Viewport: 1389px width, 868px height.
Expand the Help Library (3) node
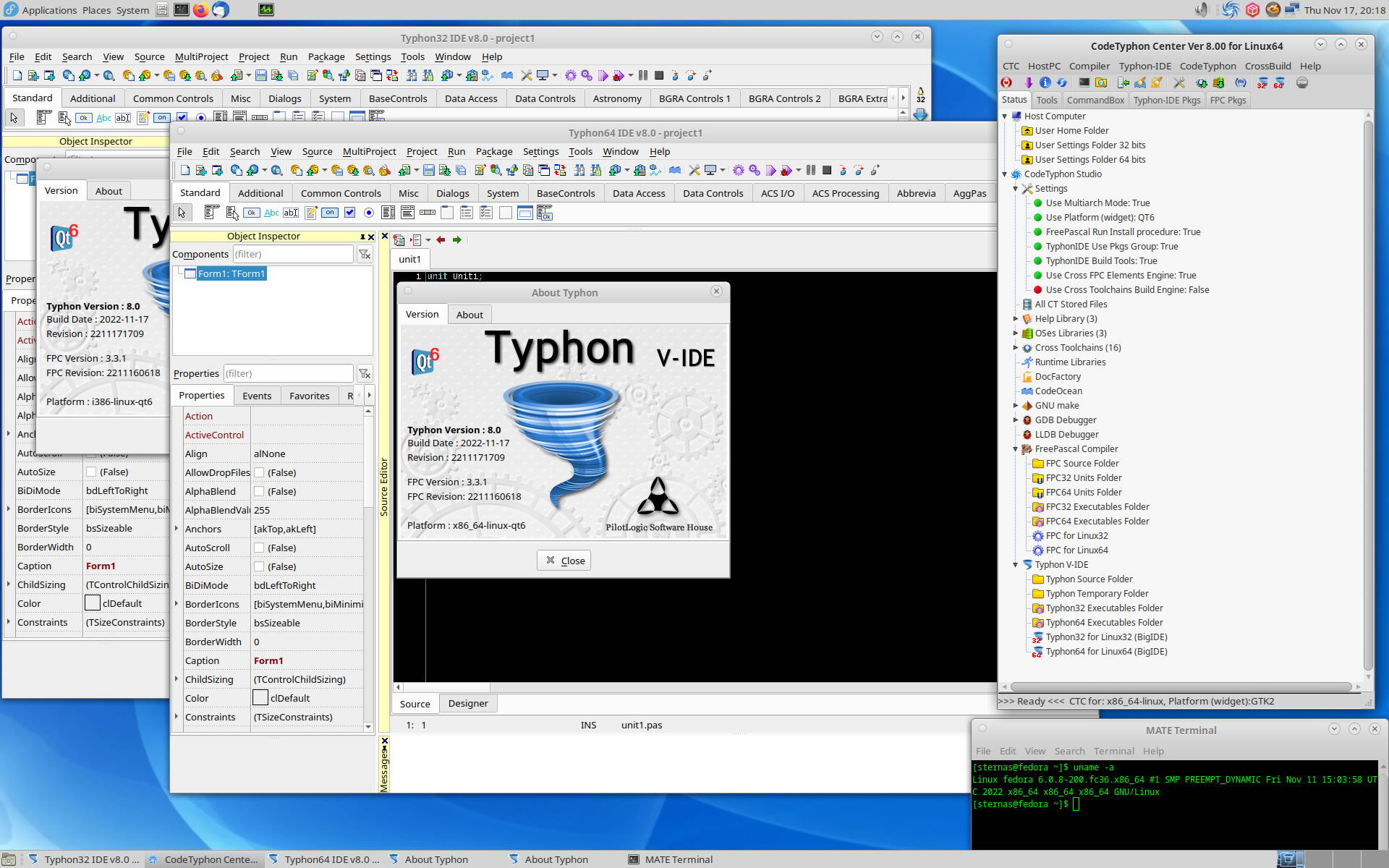tap(1016, 318)
